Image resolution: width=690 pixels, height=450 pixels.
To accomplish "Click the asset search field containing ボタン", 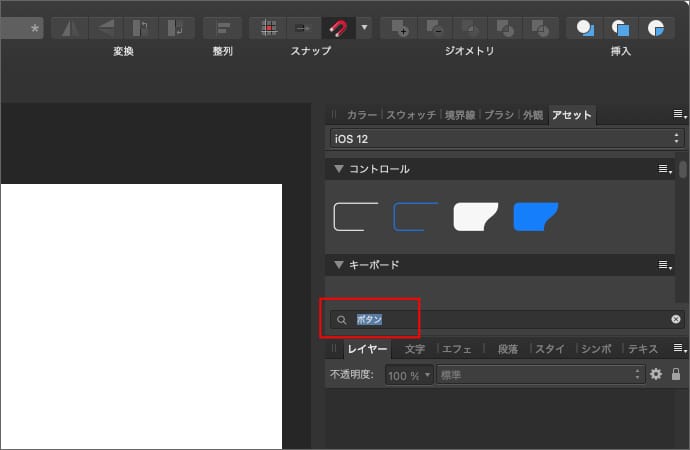I will (x=500, y=320).
